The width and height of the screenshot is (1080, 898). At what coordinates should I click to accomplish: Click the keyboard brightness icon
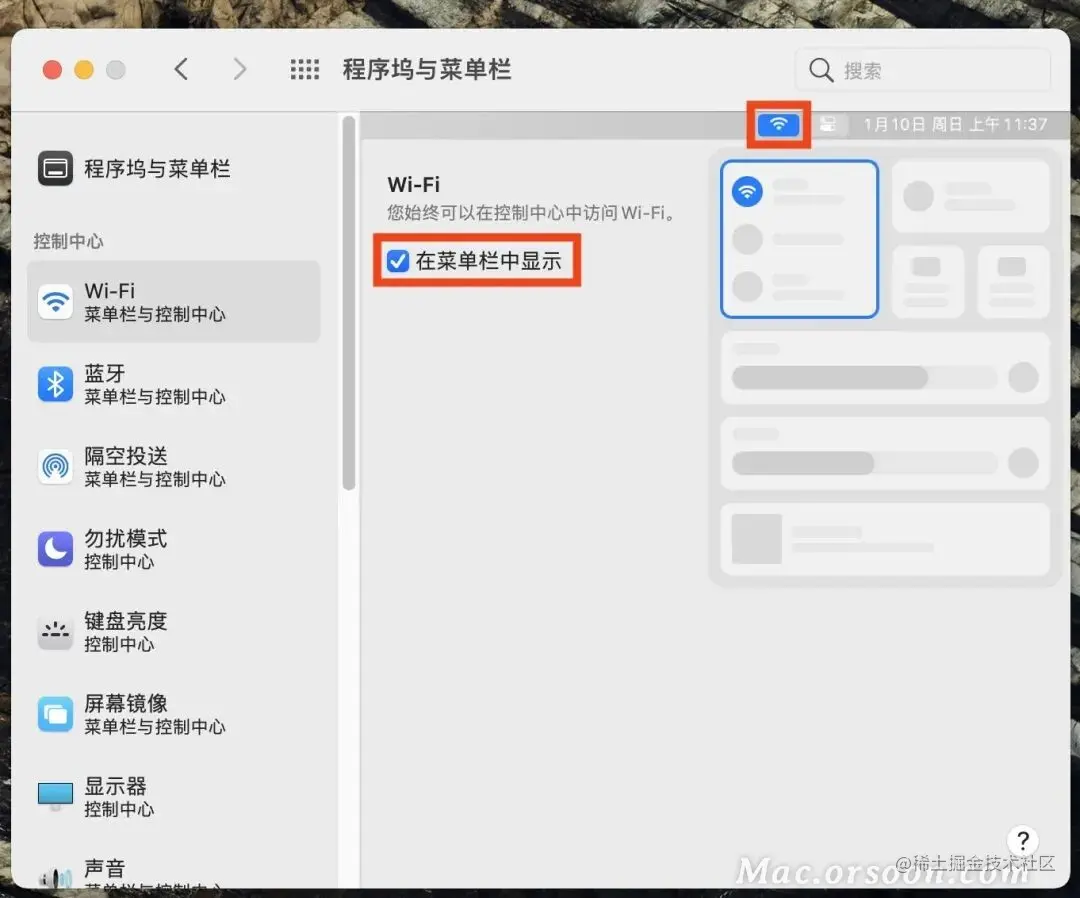[55, 631]
